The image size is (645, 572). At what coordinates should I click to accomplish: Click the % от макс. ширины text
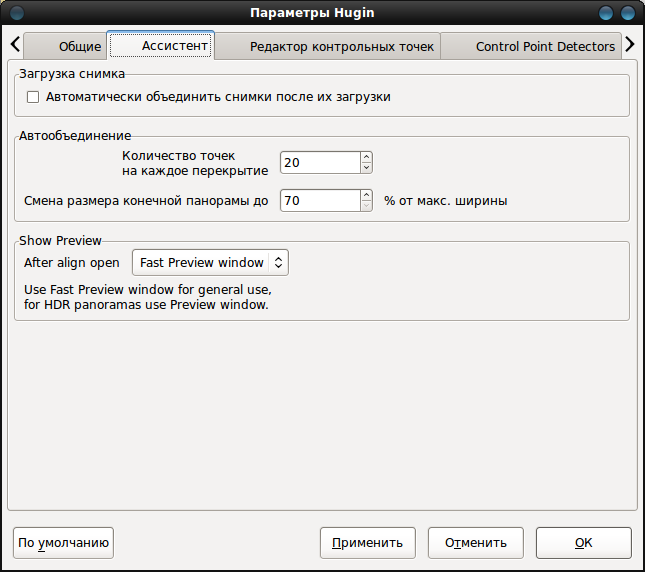[x=445, y=201]
